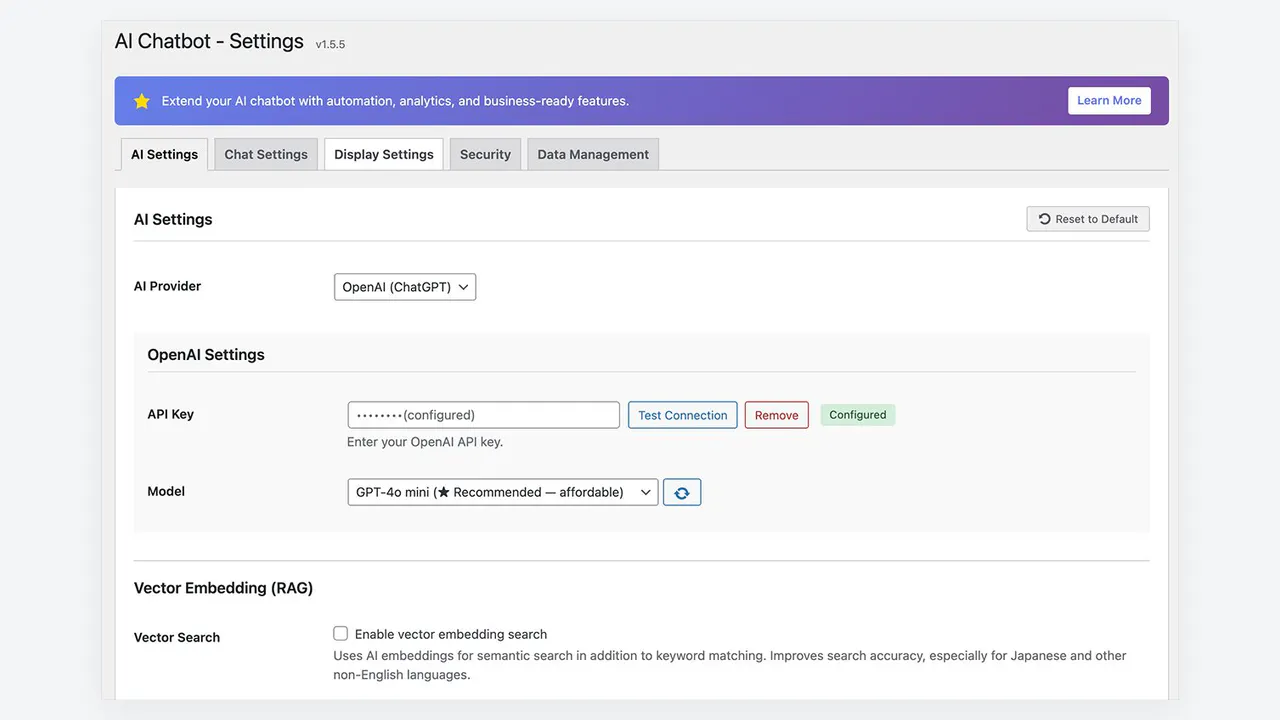Click the 'Enter your OpenAI API key.' hint
The height and width of the screenshot is (720, 1280).
point(425,442)
